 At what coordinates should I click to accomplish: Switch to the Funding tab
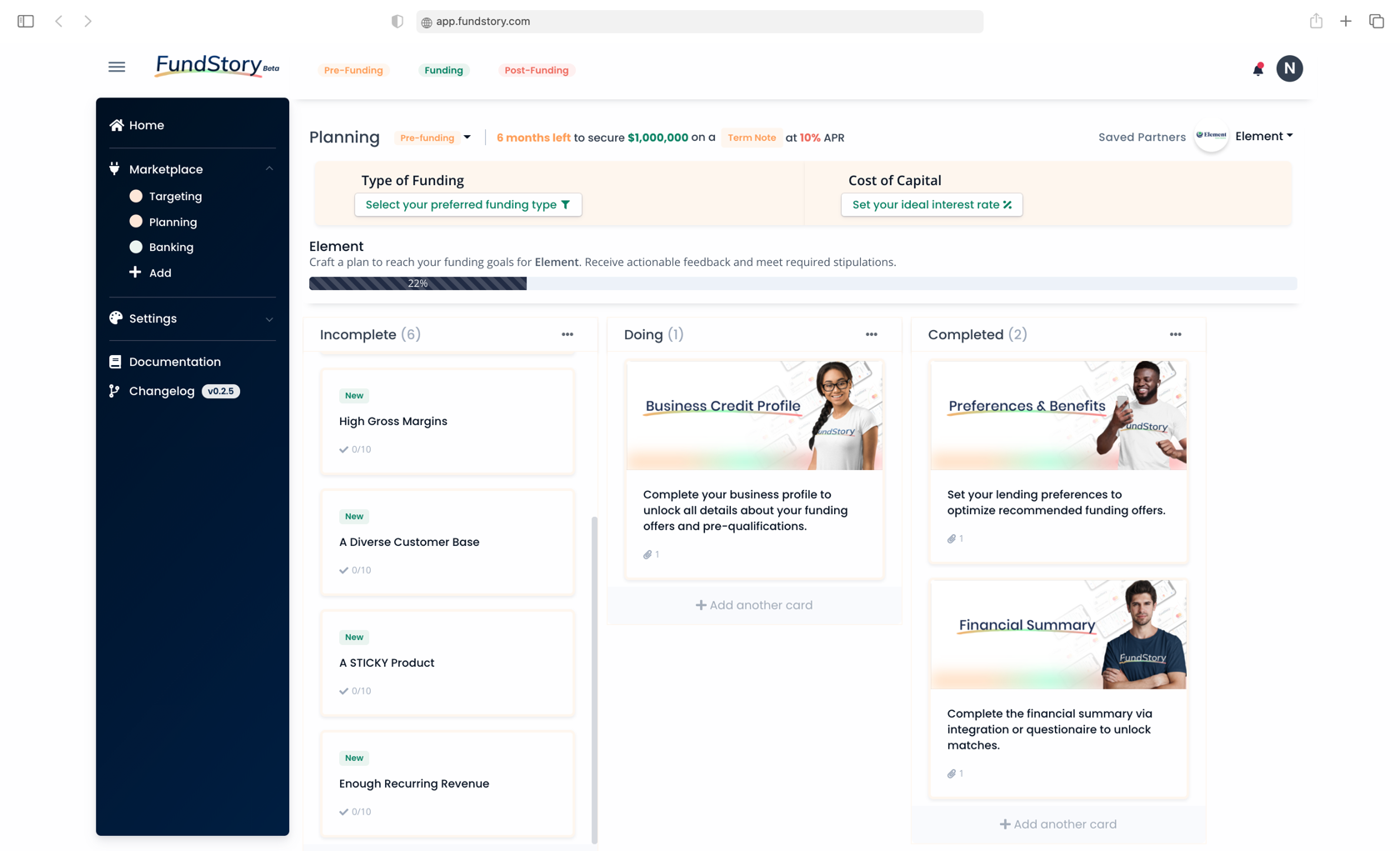click(443, 70)
